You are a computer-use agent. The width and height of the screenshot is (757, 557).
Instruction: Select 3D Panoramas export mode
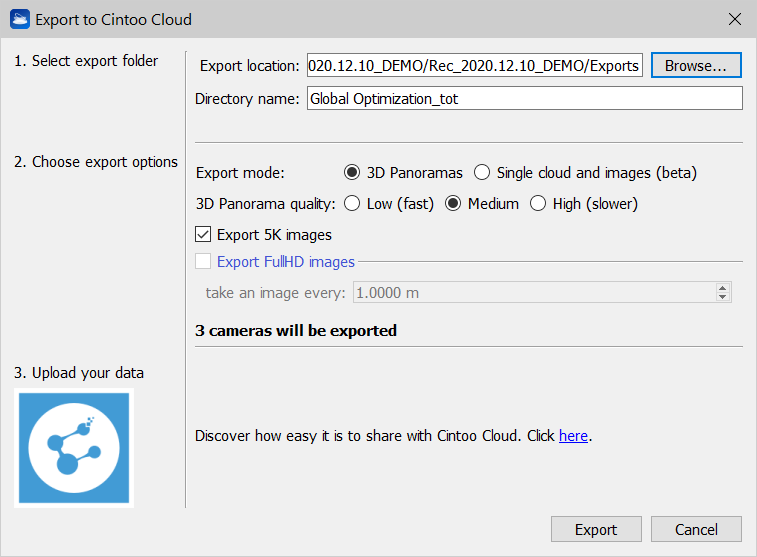pyautogui.click(x=352, y=173)
